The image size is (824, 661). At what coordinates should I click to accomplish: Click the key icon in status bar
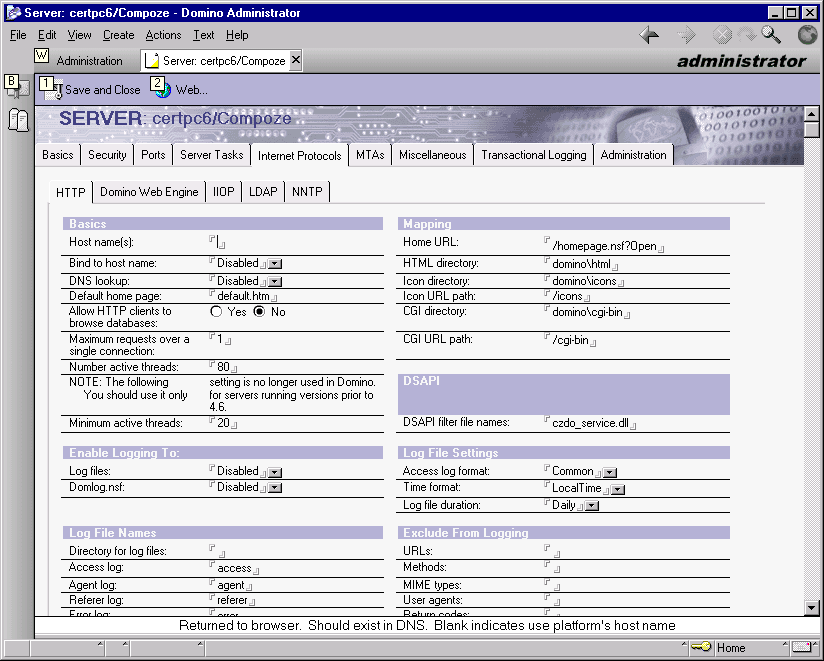pos(701,647)
